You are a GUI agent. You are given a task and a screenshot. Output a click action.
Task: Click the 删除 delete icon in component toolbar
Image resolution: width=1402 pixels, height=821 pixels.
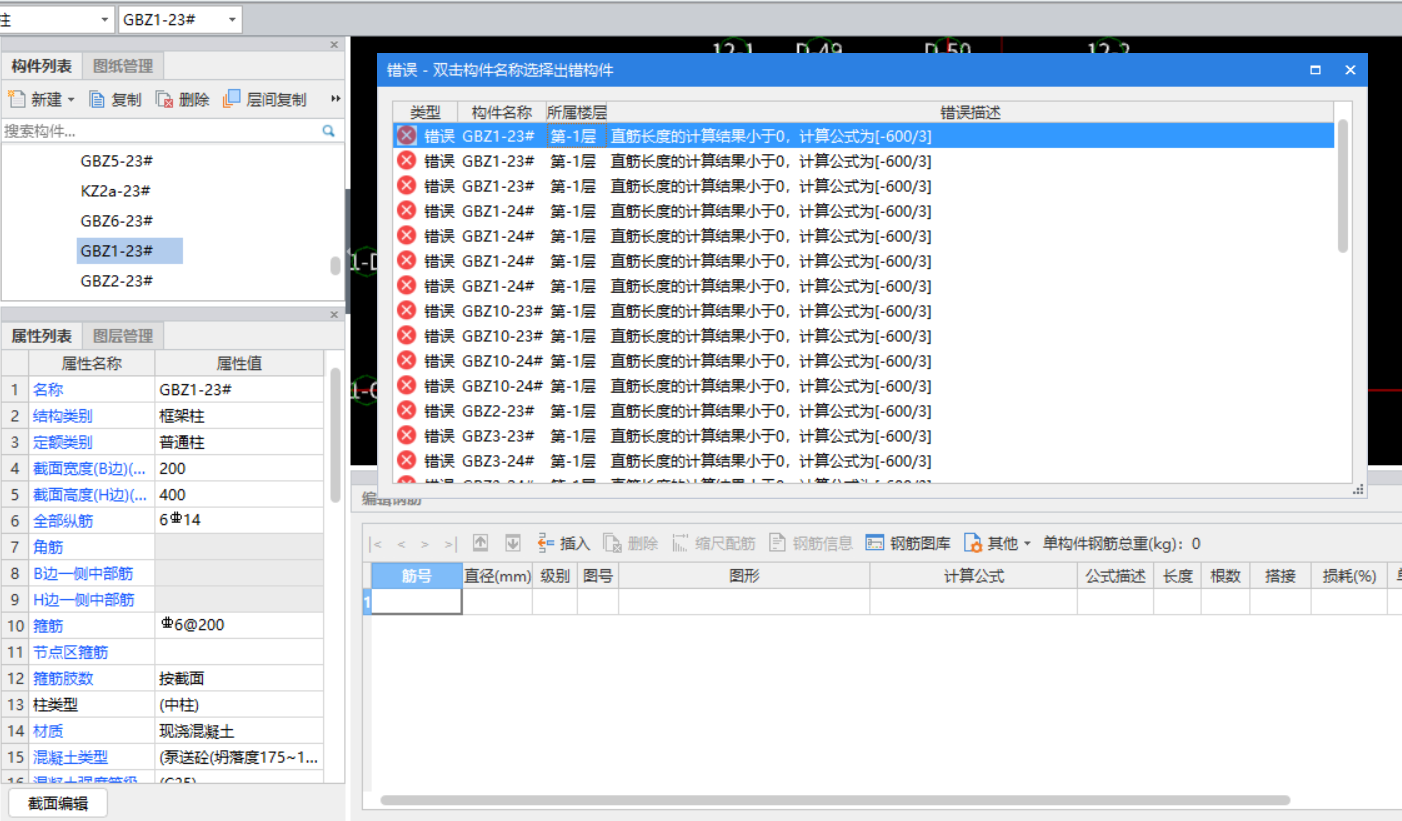click(164, 99)
